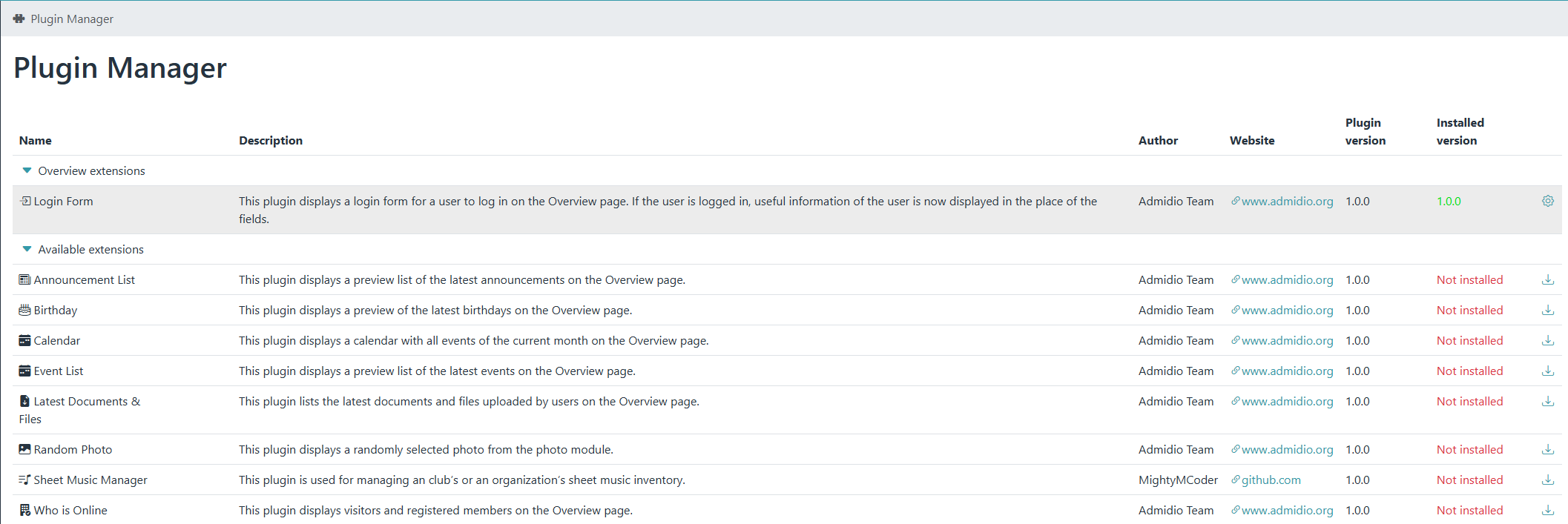Download the Event List plugin
1568x524 pixels.
[x=1547, y=371]
